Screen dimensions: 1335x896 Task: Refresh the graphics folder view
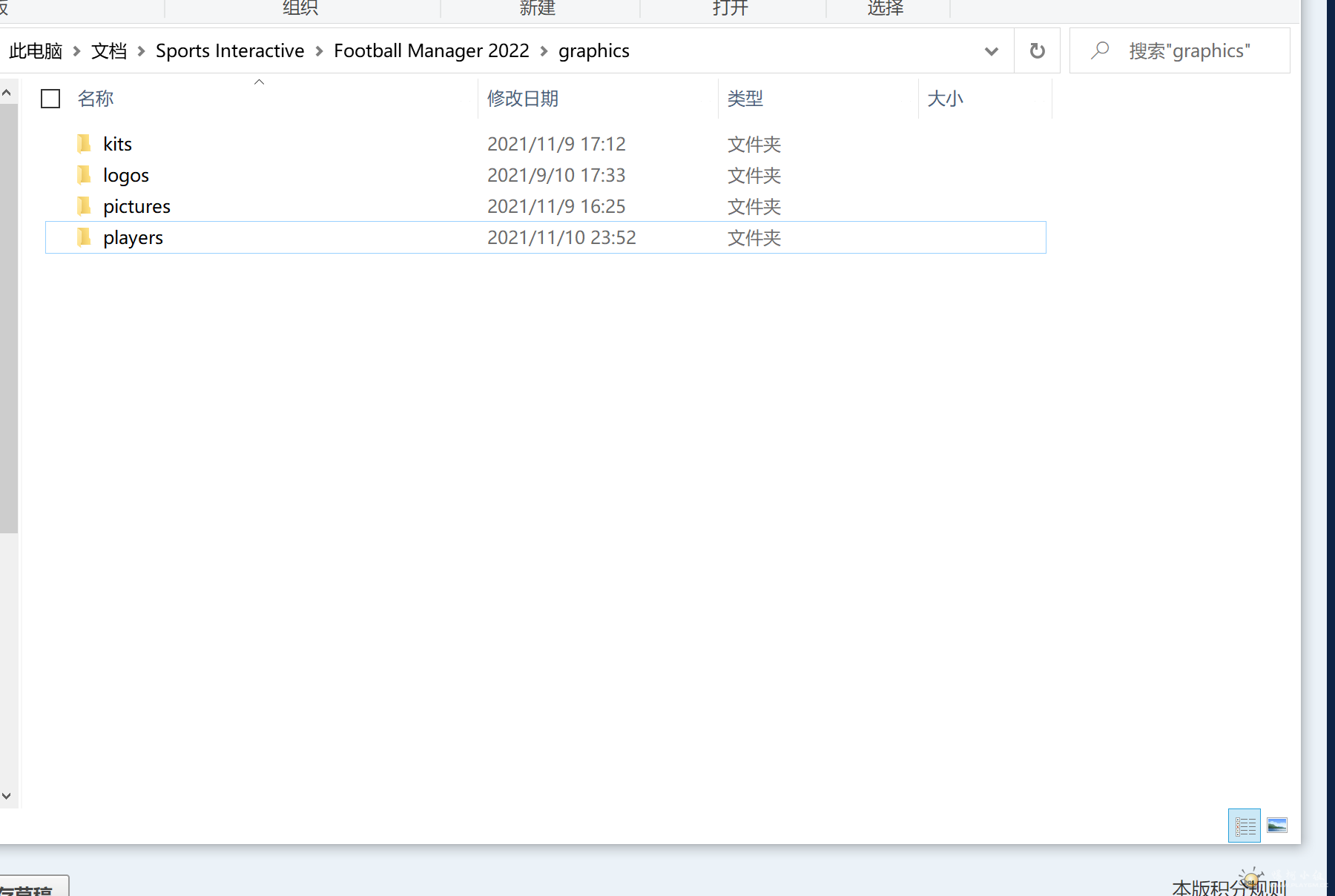coord(1037,50)
